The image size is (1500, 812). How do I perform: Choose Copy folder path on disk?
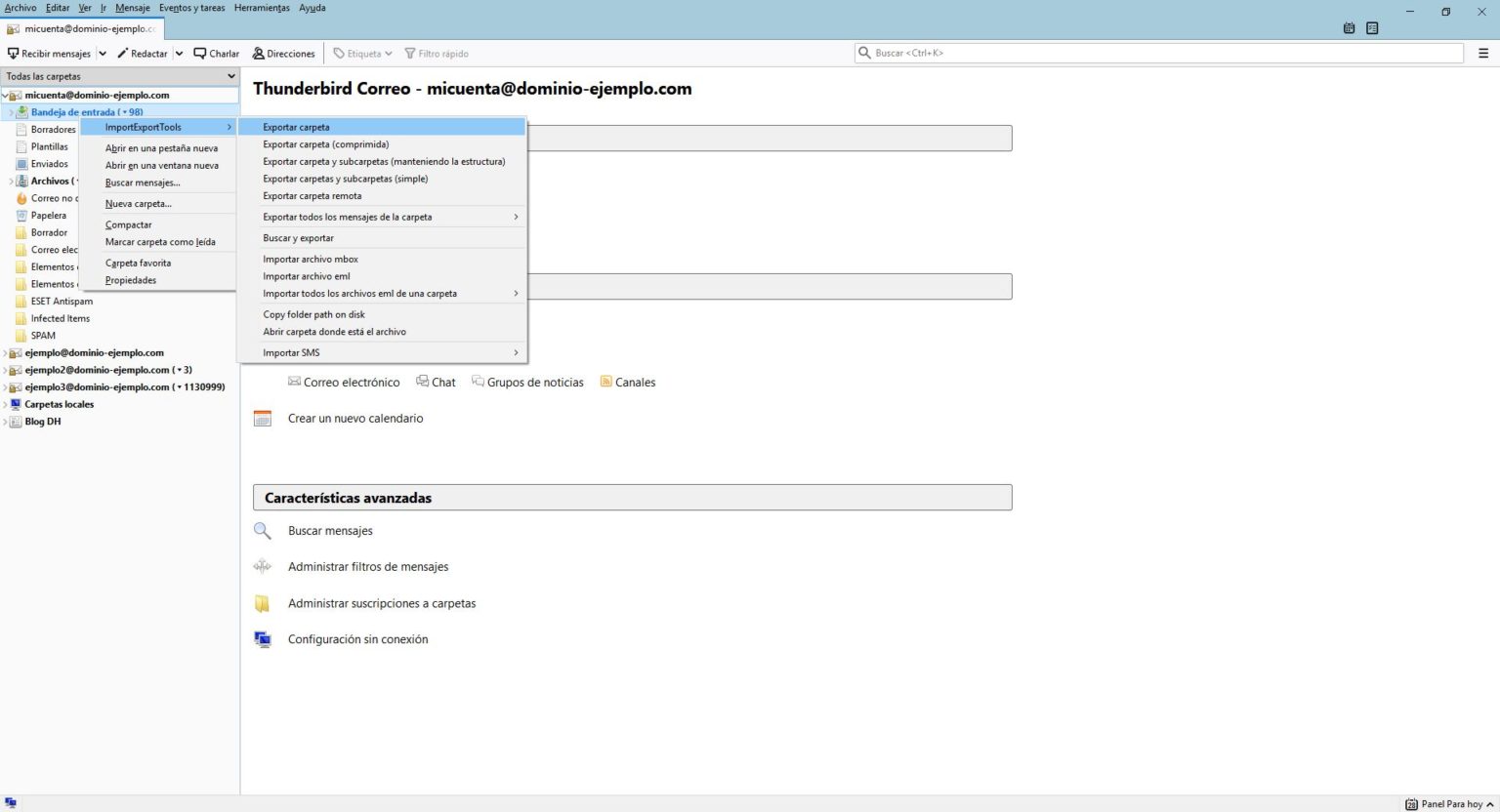[382, 314]
